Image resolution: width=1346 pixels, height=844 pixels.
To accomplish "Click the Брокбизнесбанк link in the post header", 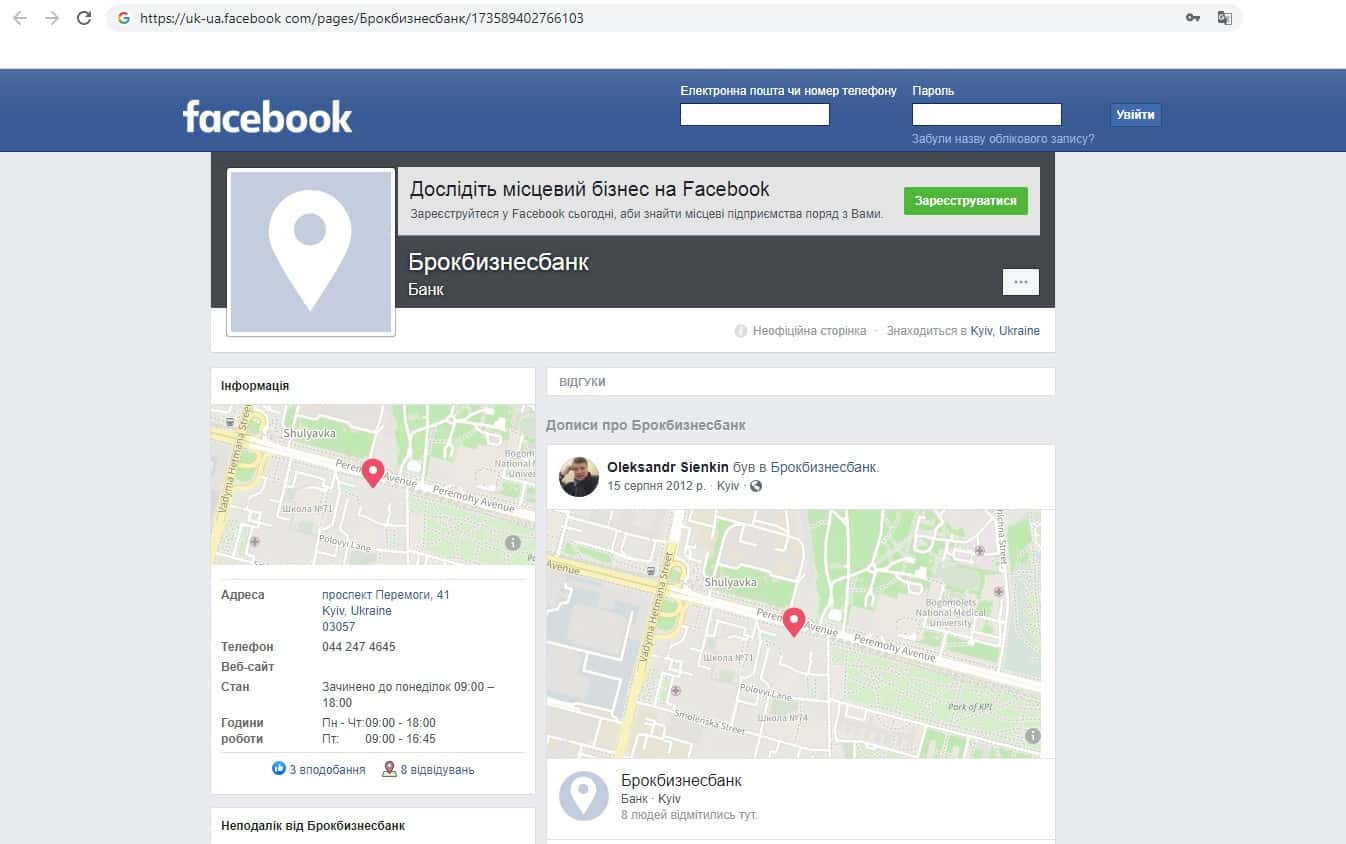I will (x=823, y=467).
